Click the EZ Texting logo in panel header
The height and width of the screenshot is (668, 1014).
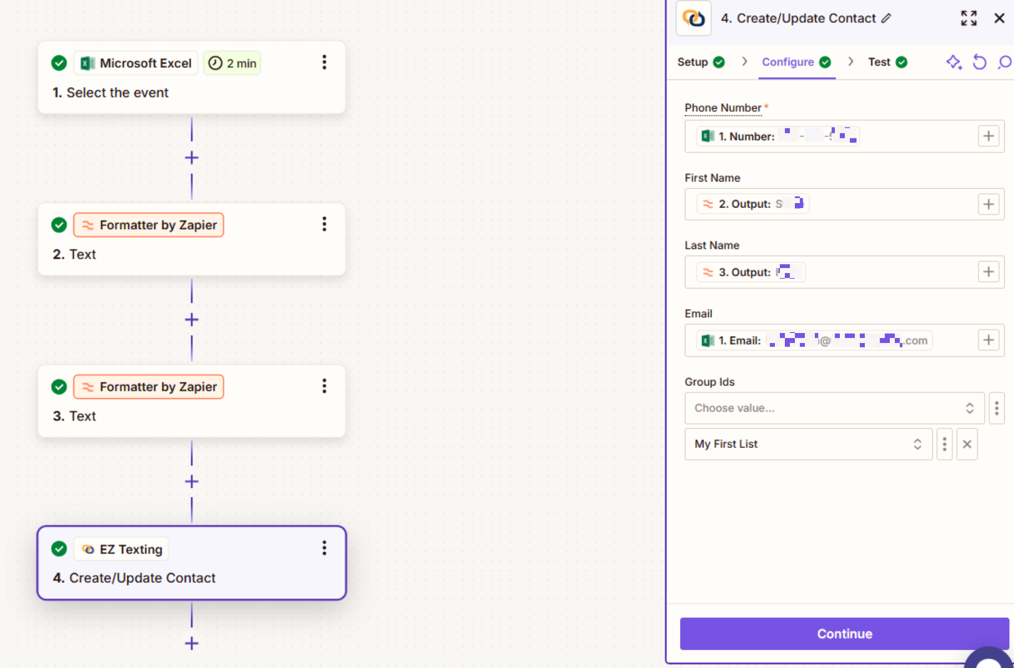(694, 18)
